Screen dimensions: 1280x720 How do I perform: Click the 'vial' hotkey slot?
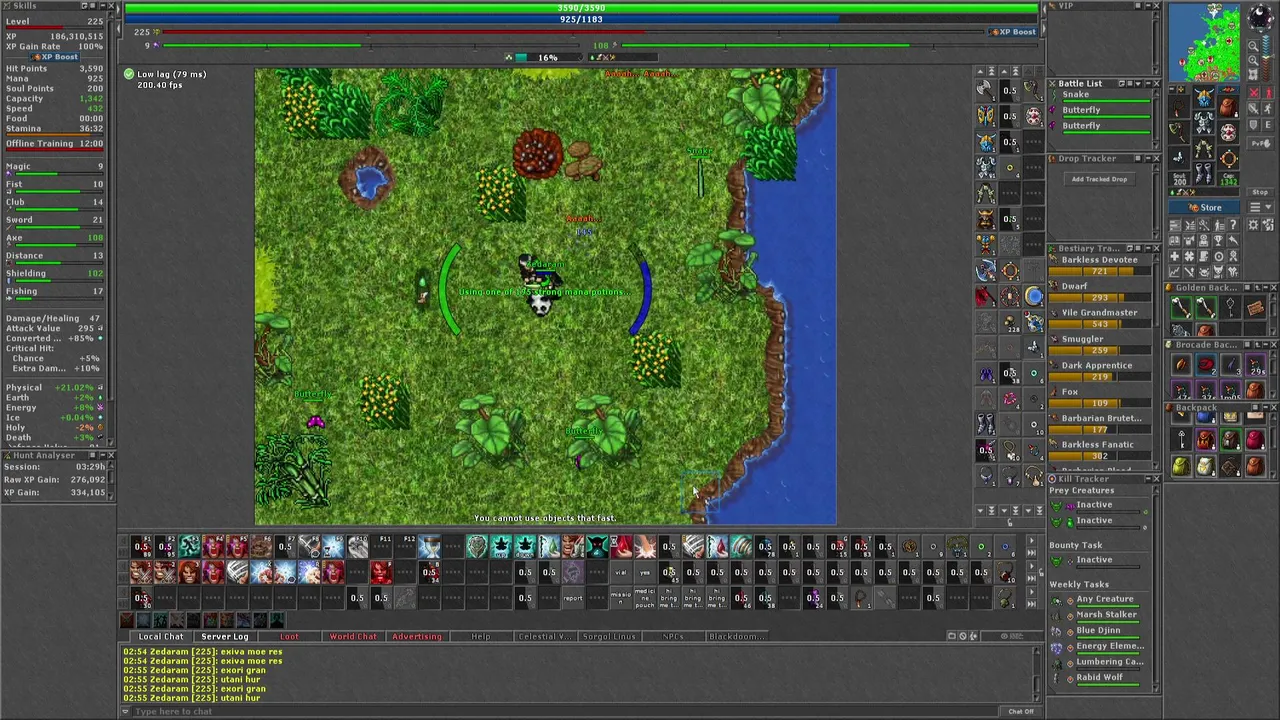621,572
